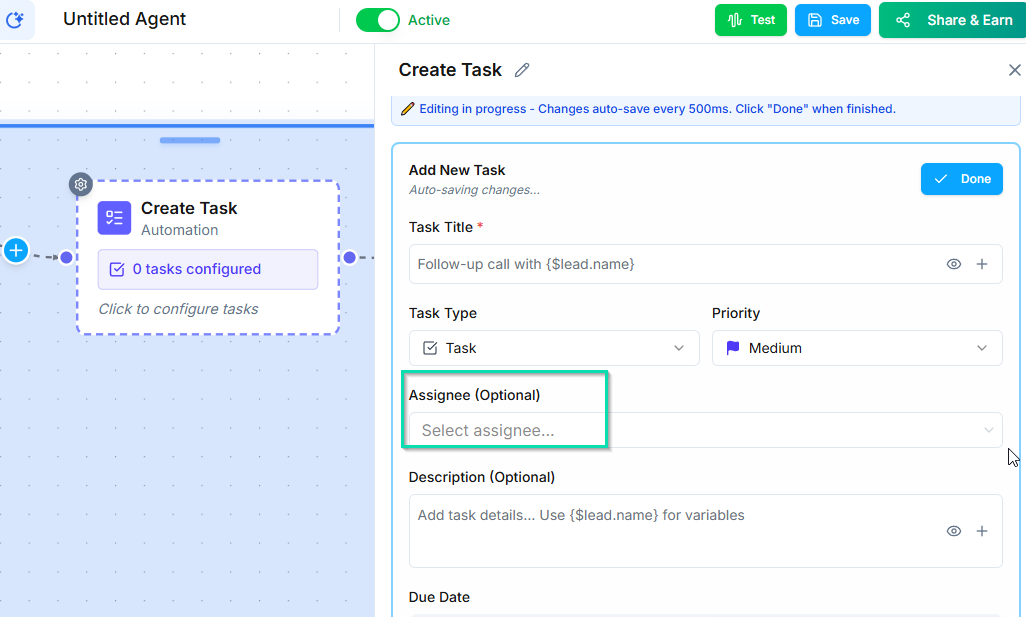This screenshot has width=1026, height=617.
Task: Open the 0 tasks configured list
Action: (x=207, y=269)
